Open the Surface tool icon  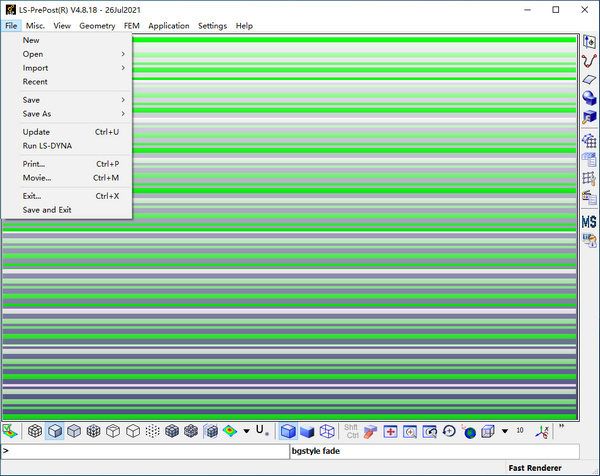pos(589,80)
